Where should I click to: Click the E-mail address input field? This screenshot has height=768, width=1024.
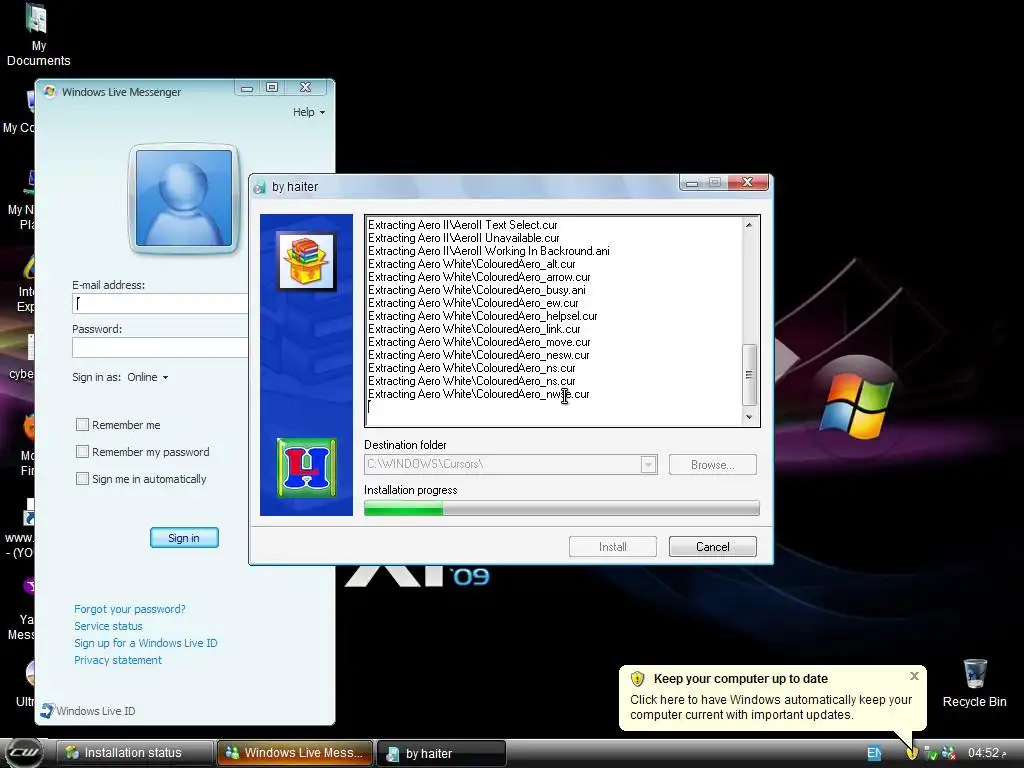click(160, 303)
